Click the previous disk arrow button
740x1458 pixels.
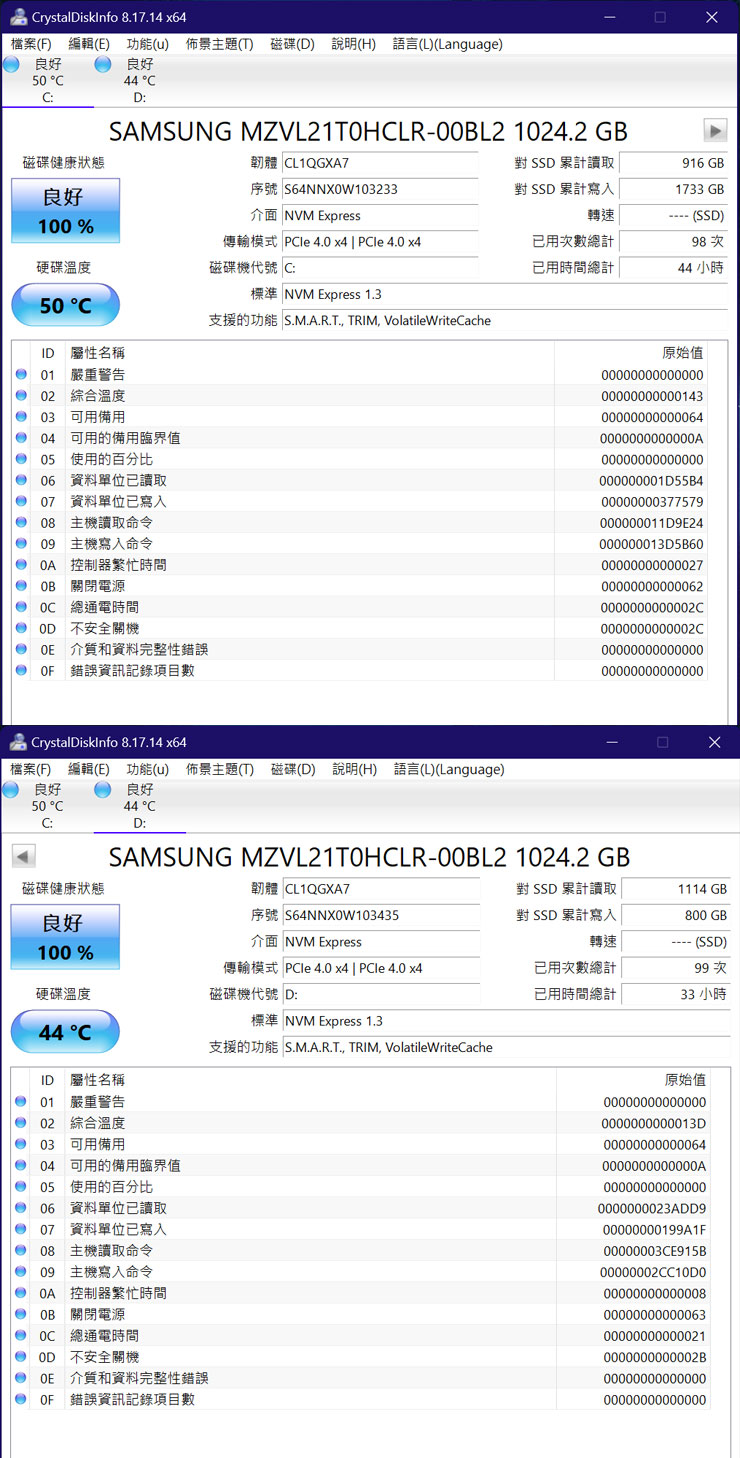(24, 856)
